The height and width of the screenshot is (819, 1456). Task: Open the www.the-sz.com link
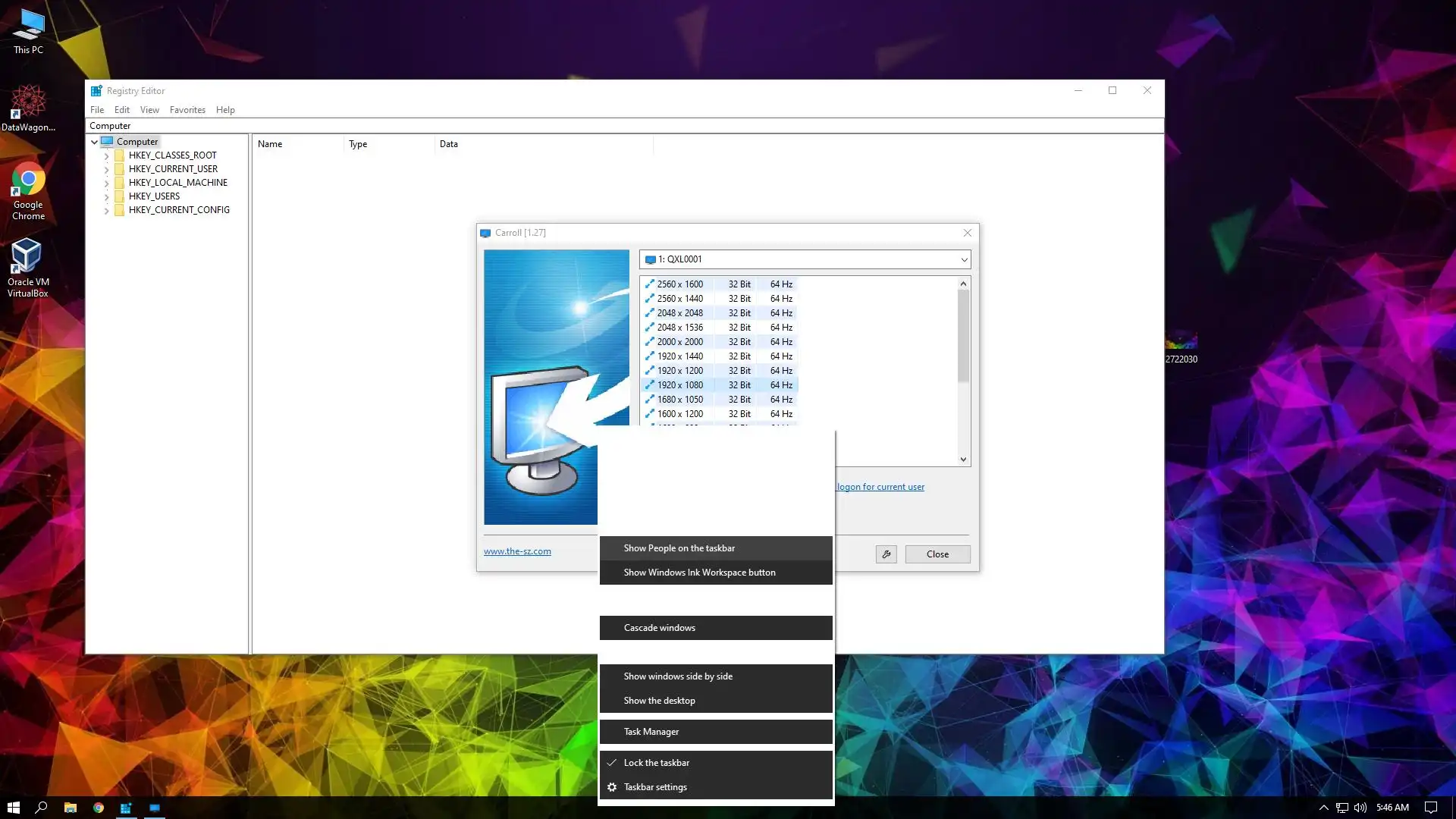tap(517, 551)
